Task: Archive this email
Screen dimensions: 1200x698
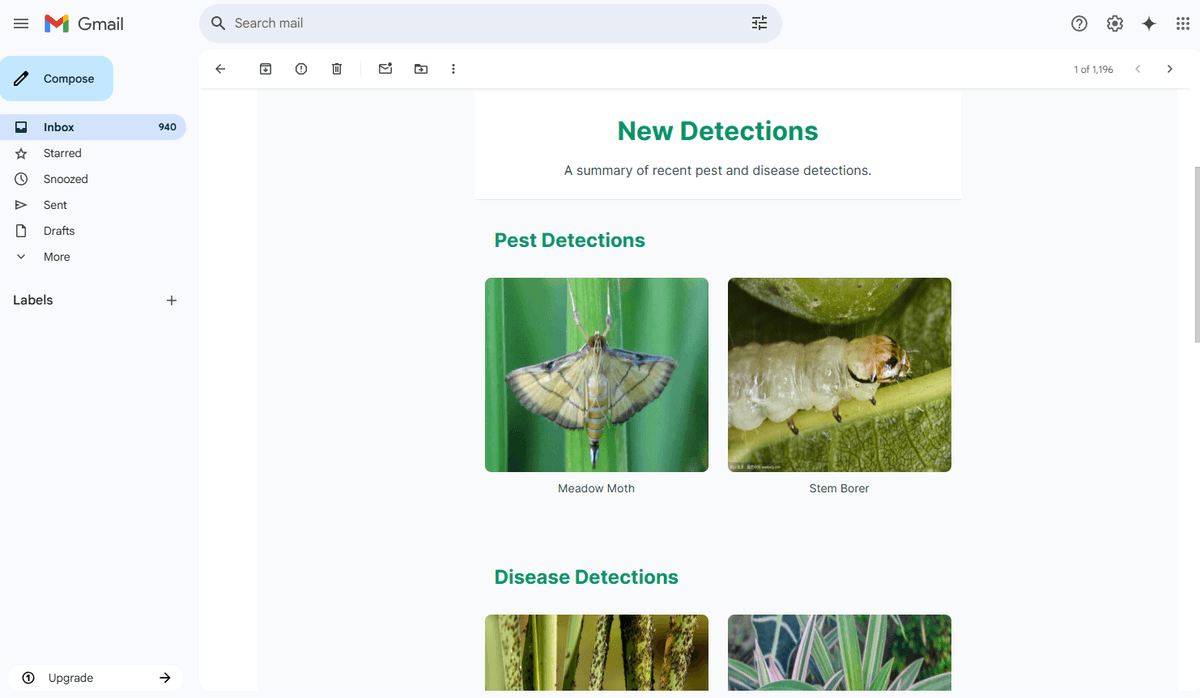Action: 265,69
